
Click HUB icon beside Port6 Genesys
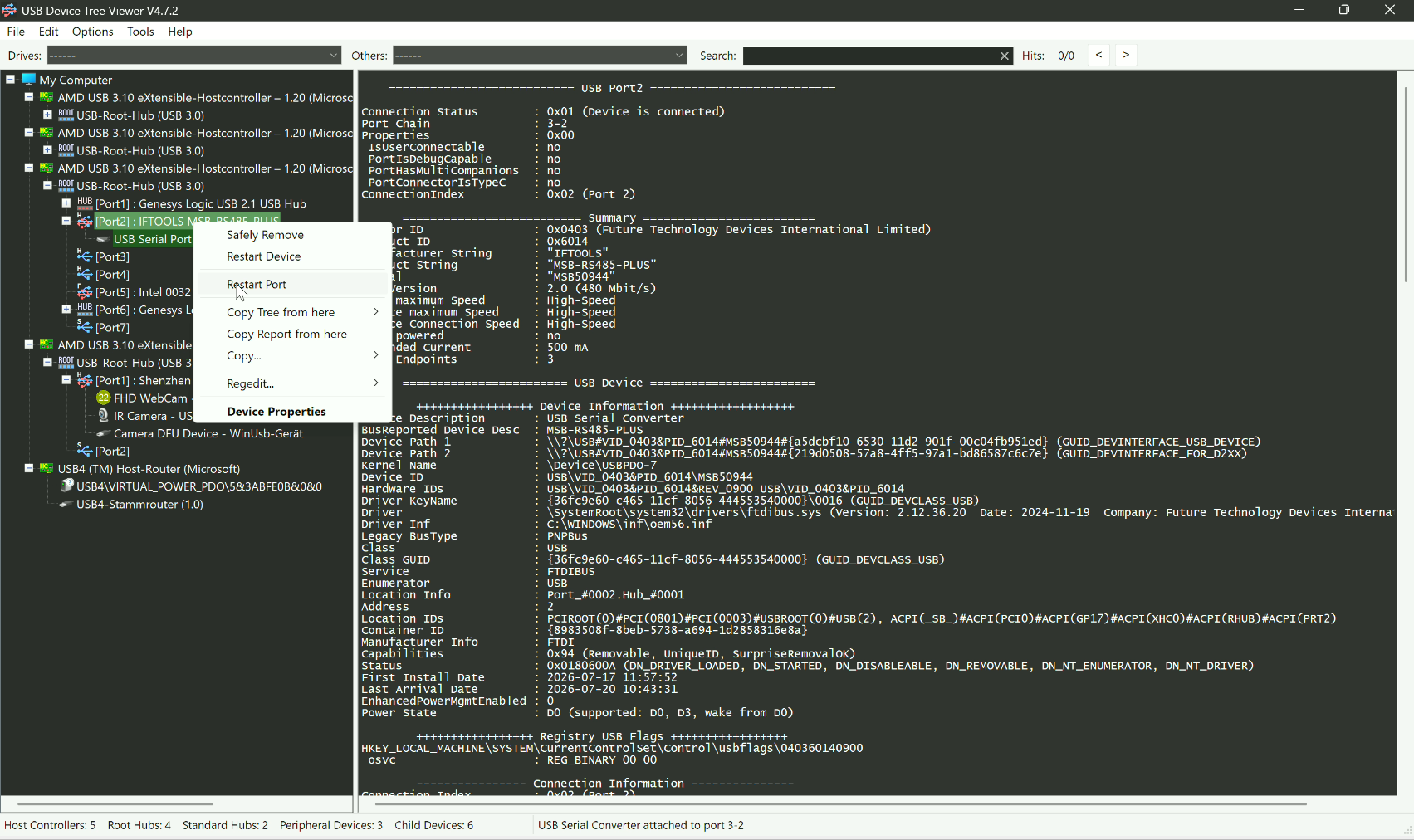(x=85, y=310)
